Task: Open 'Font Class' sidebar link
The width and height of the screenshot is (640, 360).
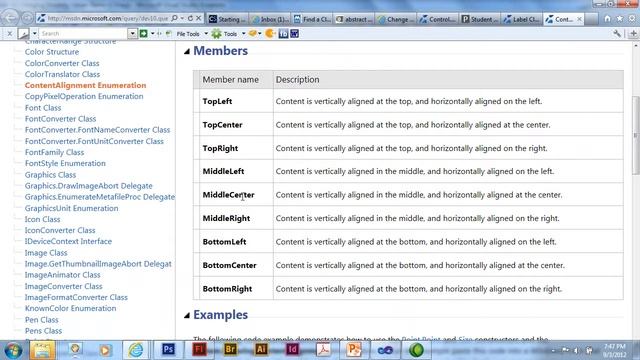Action: tap(43, 108)
